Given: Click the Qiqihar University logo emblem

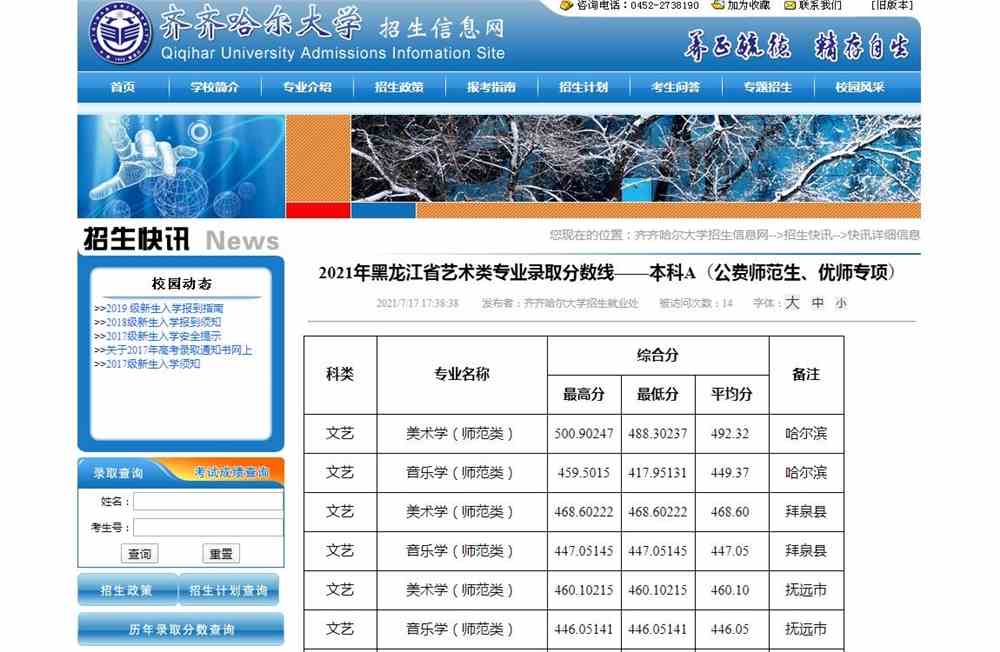Looking at the screenshot, I should (121, 33).
